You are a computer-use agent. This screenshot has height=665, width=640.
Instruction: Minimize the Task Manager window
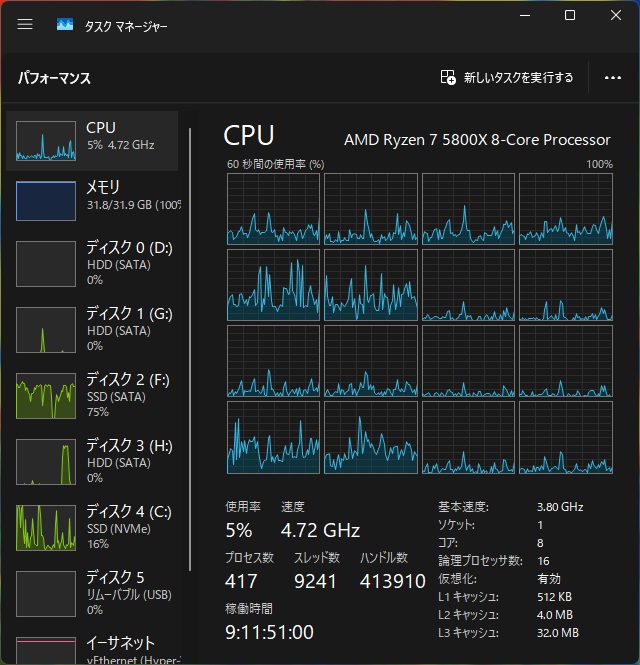[525, 15]
